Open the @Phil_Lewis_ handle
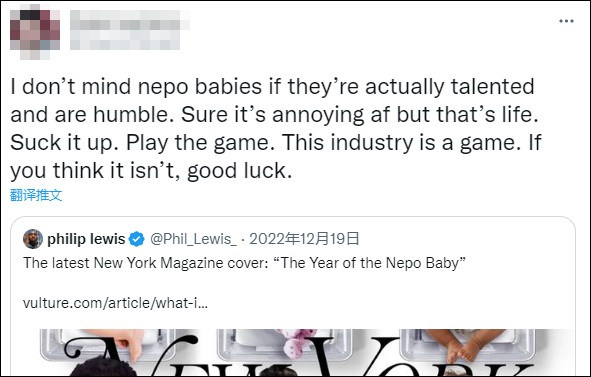This screenshot has width=591, height=377. (x=193, y=239)
